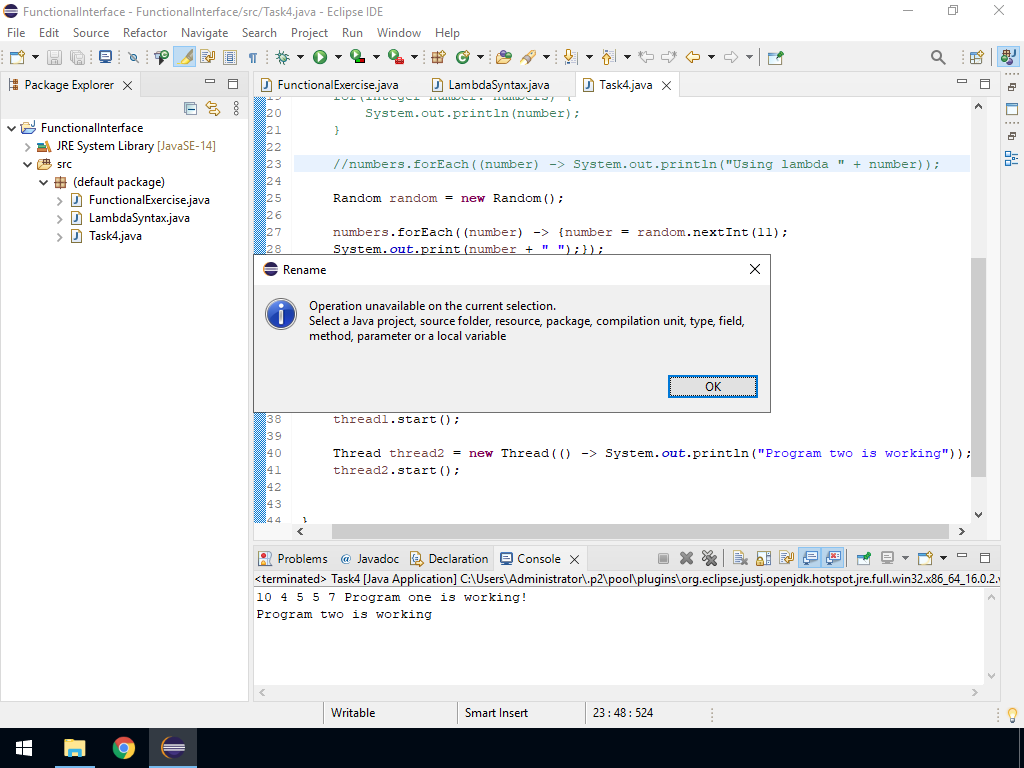1024x768 pixels.
Task: Click Pin Console icon
Action: [863, 559]
